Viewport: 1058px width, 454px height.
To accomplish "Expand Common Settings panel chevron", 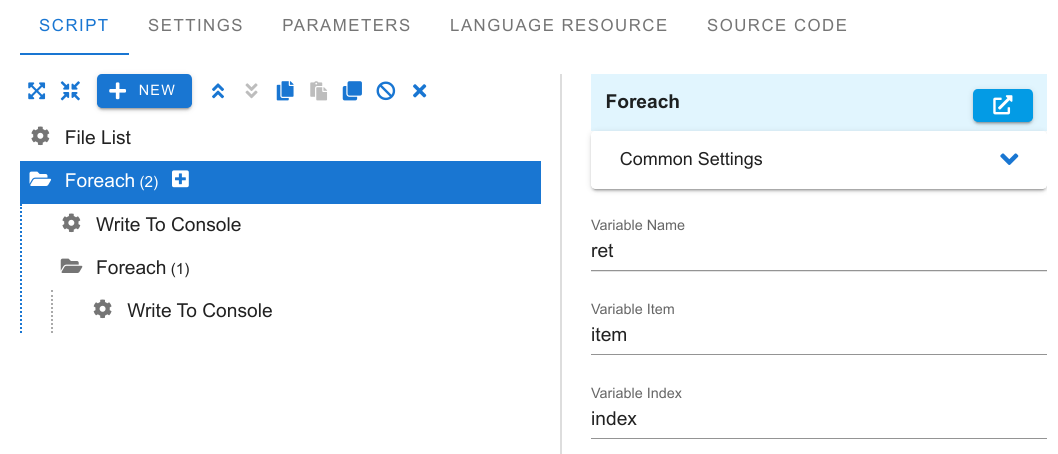I will click(1009, 159).
